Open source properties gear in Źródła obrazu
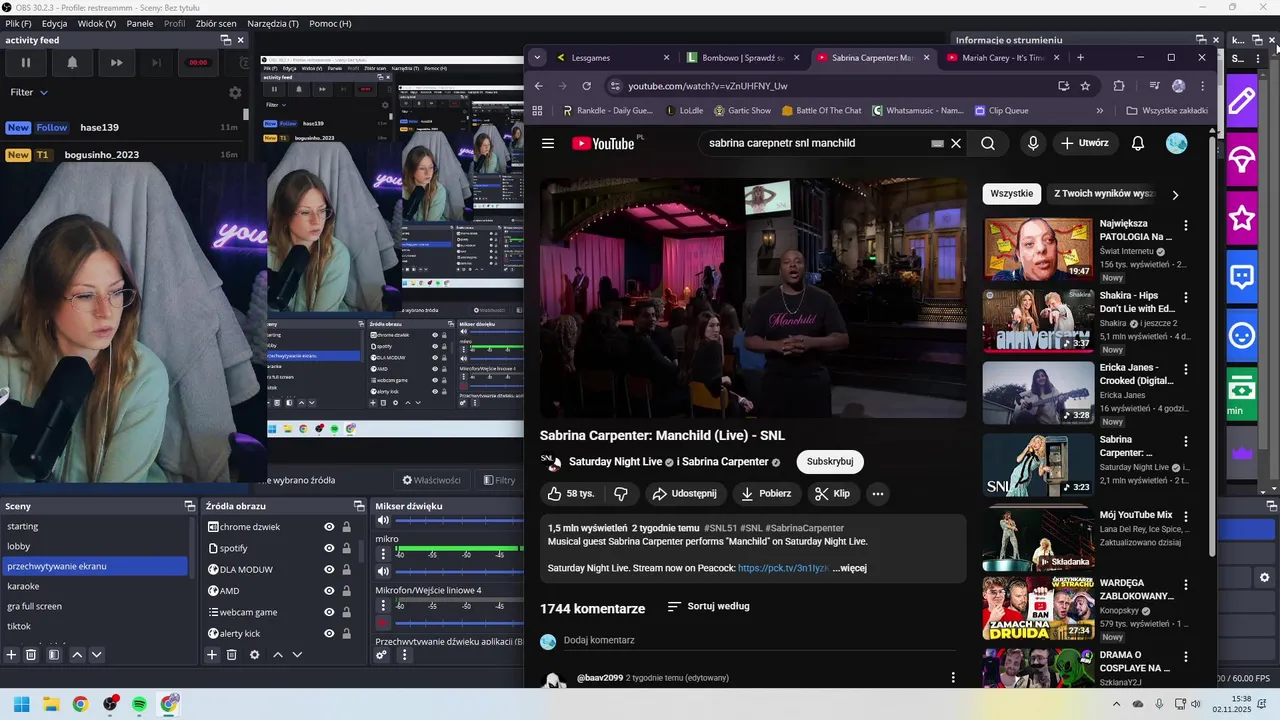The image size is (1280, 720). [254, 655]
